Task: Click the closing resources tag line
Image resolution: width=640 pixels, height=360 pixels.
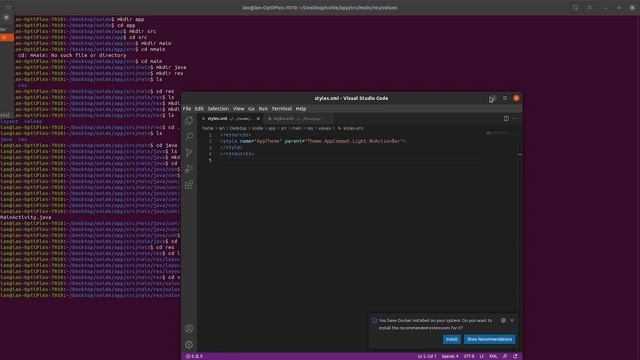Action: pyautogui.click(x=237, y=154)
